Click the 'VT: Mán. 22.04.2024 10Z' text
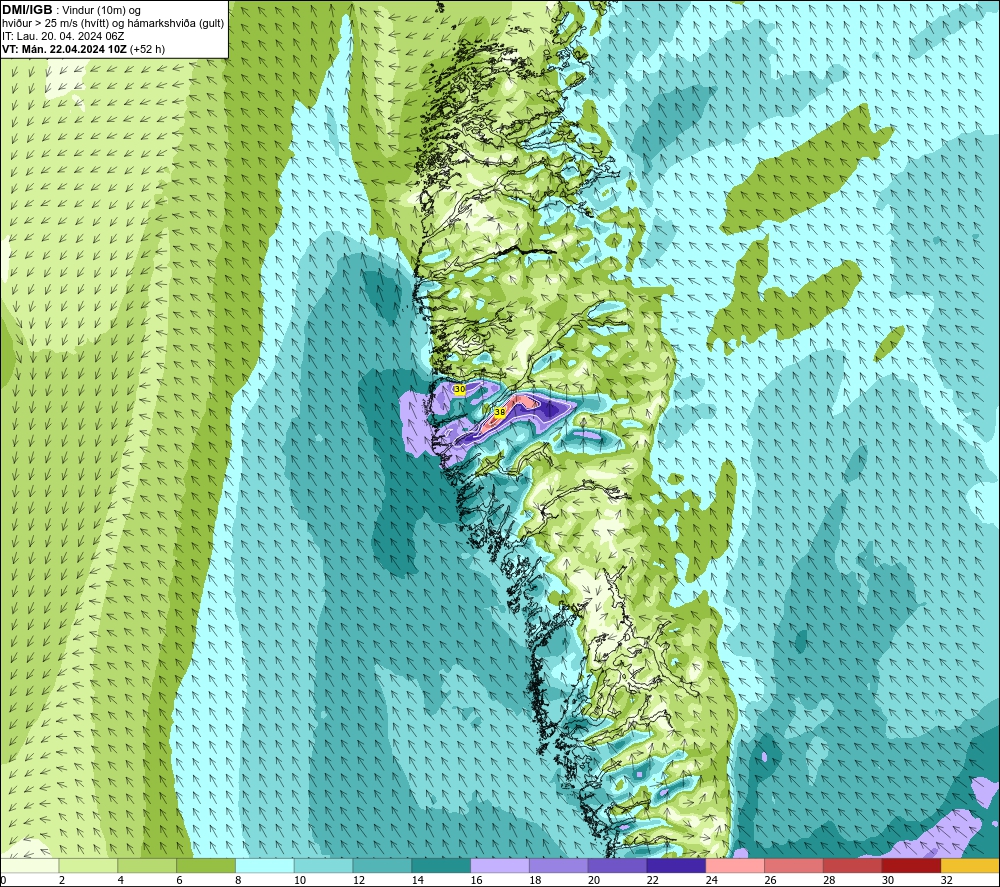This screenshot has height=887, width=1000. coord(64,49)
